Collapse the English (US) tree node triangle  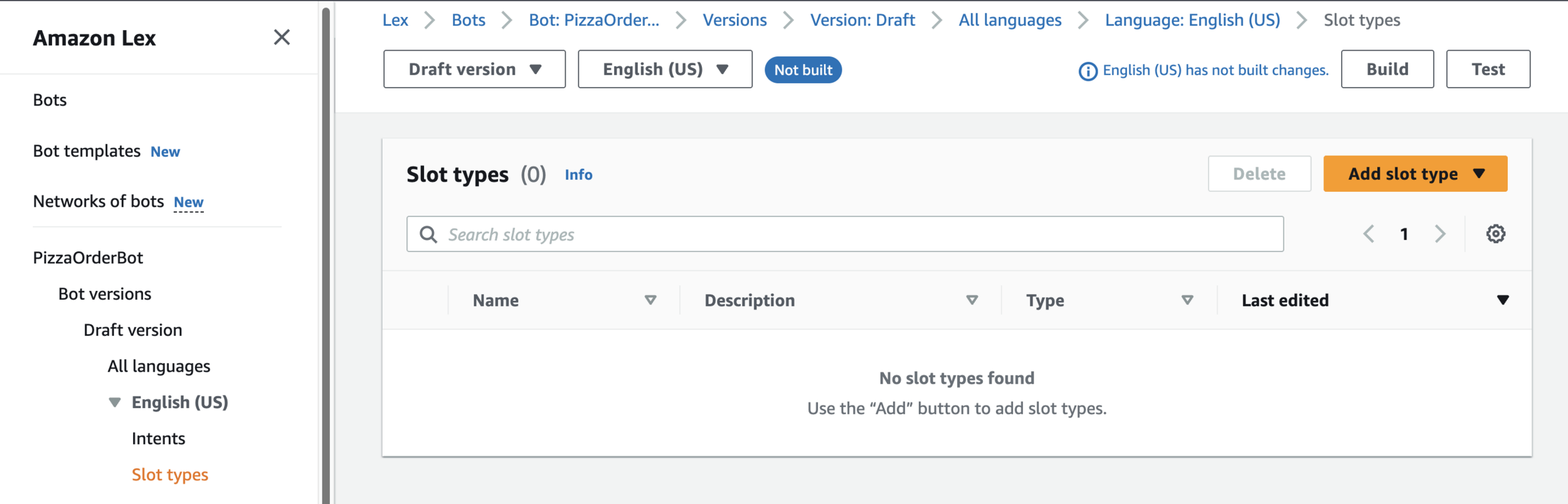(115, 402)
